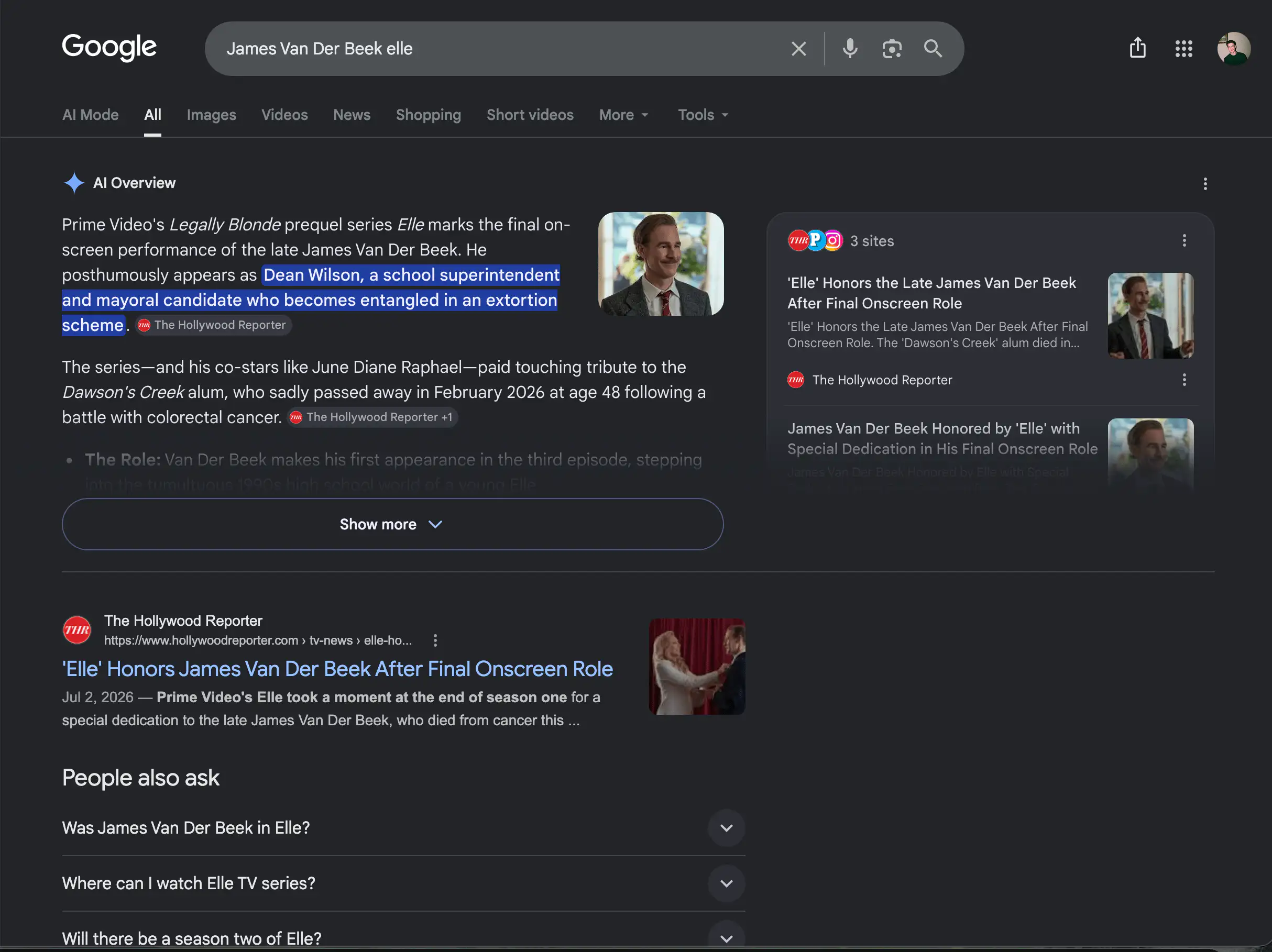Click the '3 sites' label
Viewport: 1272px width, 952px height.
(872, 241)
